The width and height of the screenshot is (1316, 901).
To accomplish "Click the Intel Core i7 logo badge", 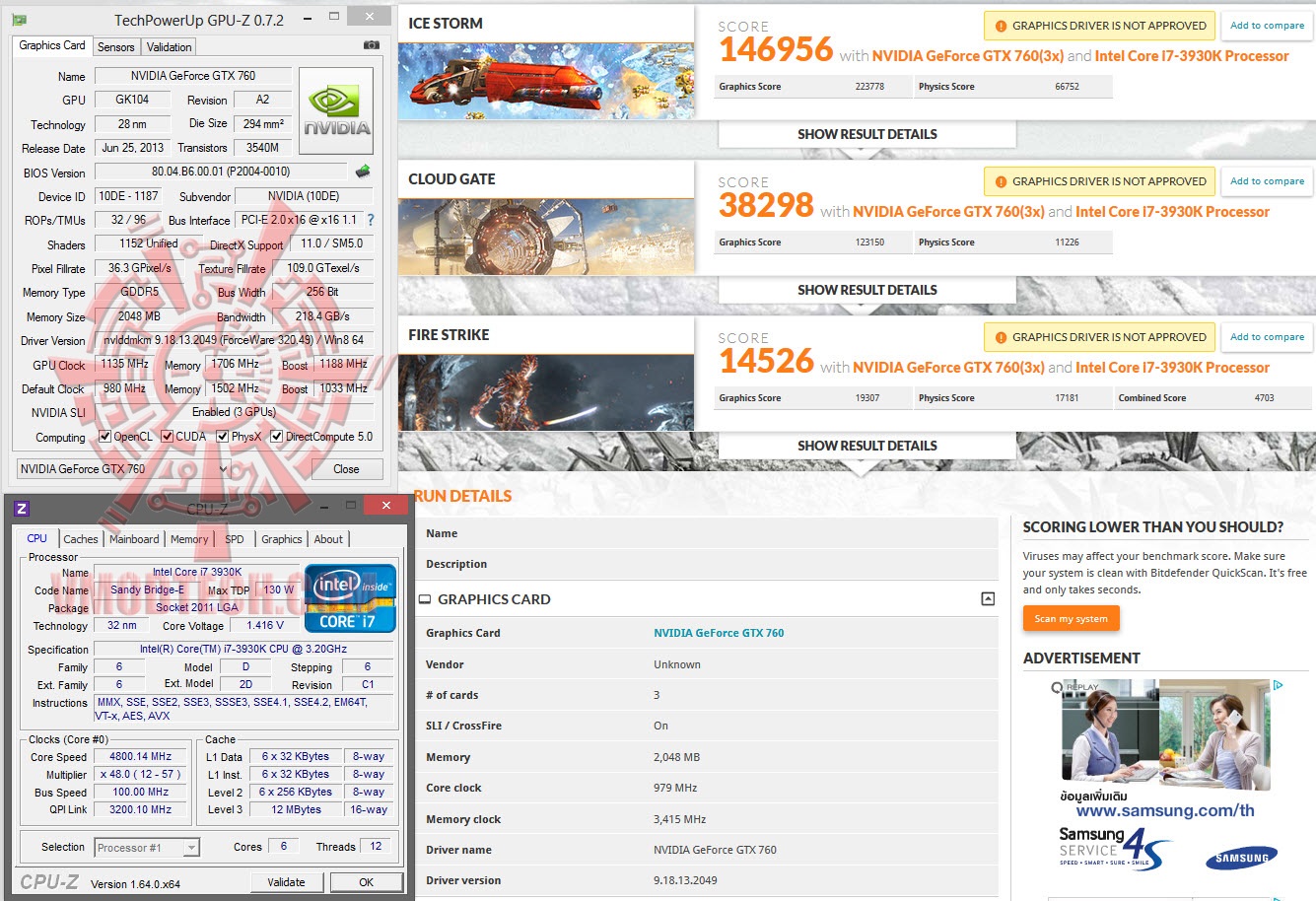I will click(350, 597).
